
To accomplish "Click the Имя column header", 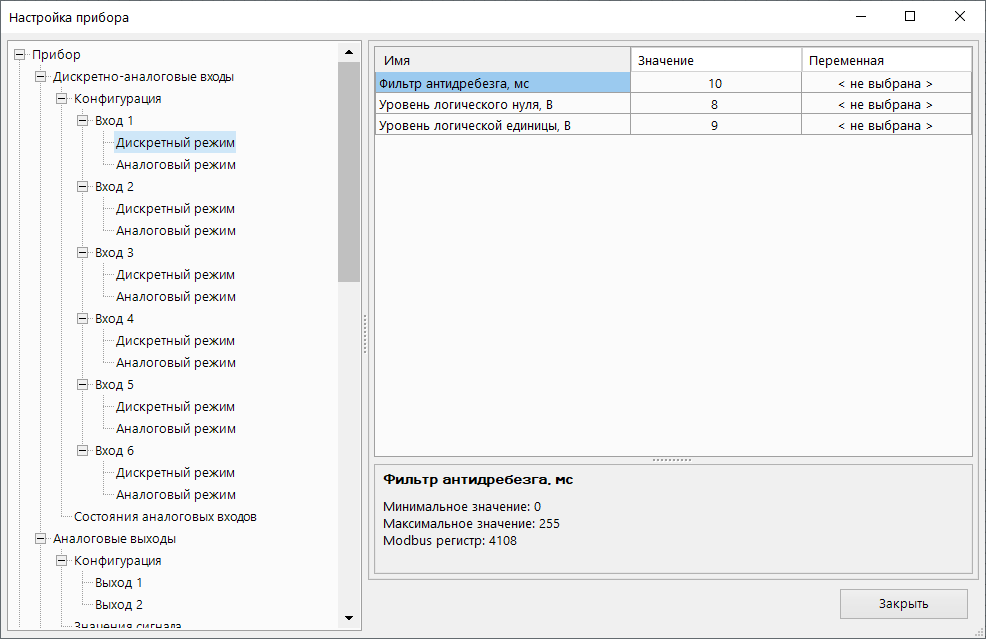I will [502, 61].
